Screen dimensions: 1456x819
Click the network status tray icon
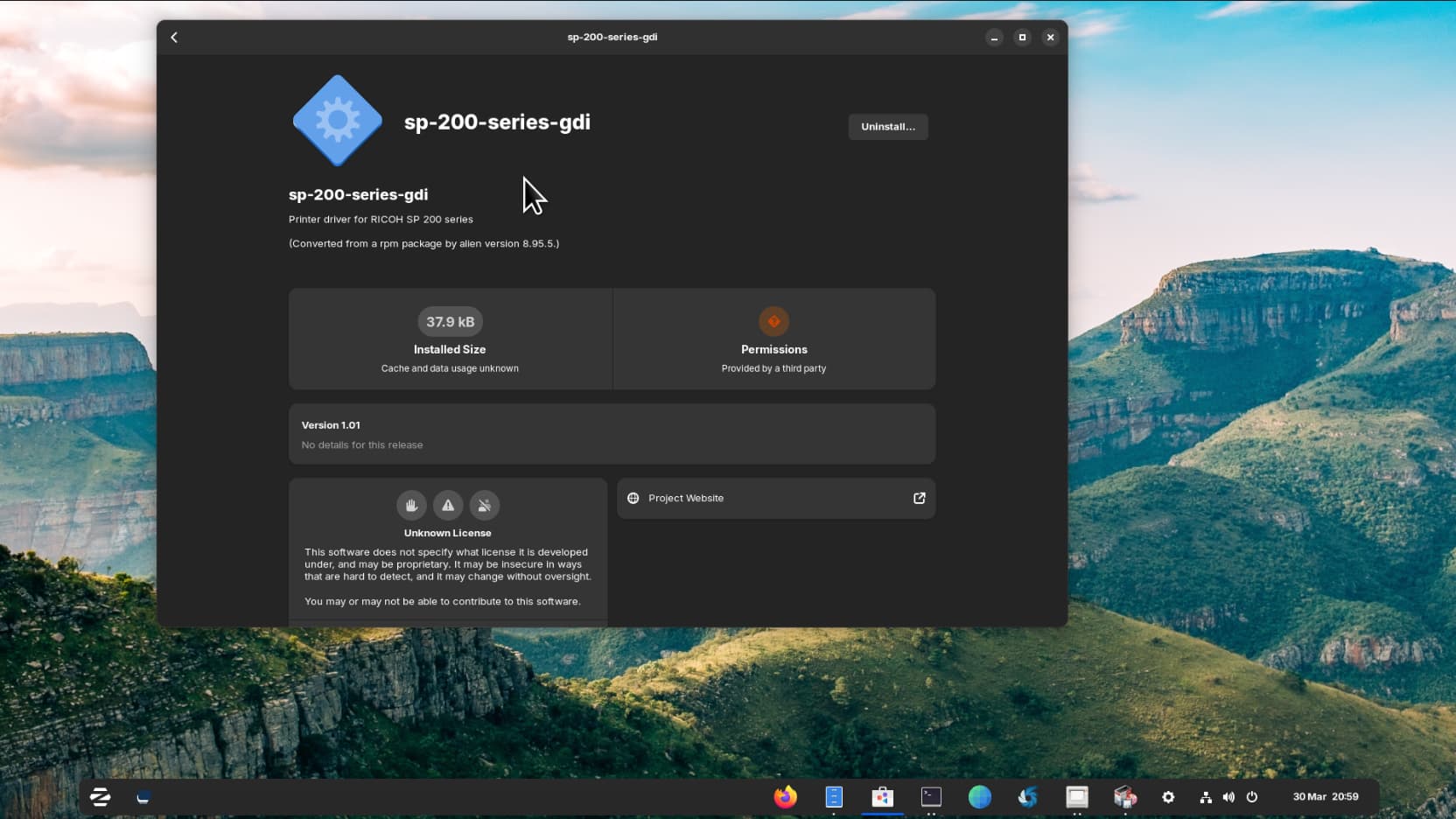coord(1206,797)
